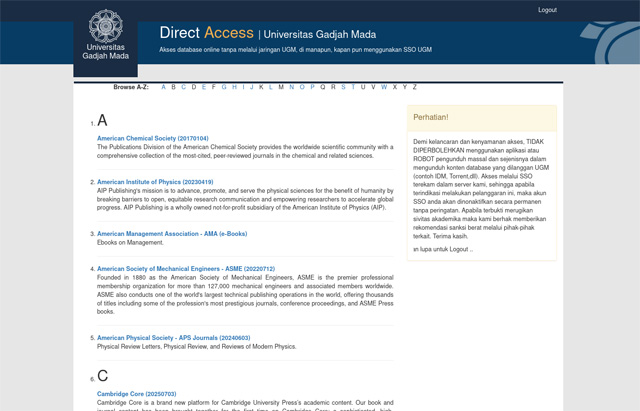
Task: Select letter R in Browse A-Z
Action: coord(333,87)
